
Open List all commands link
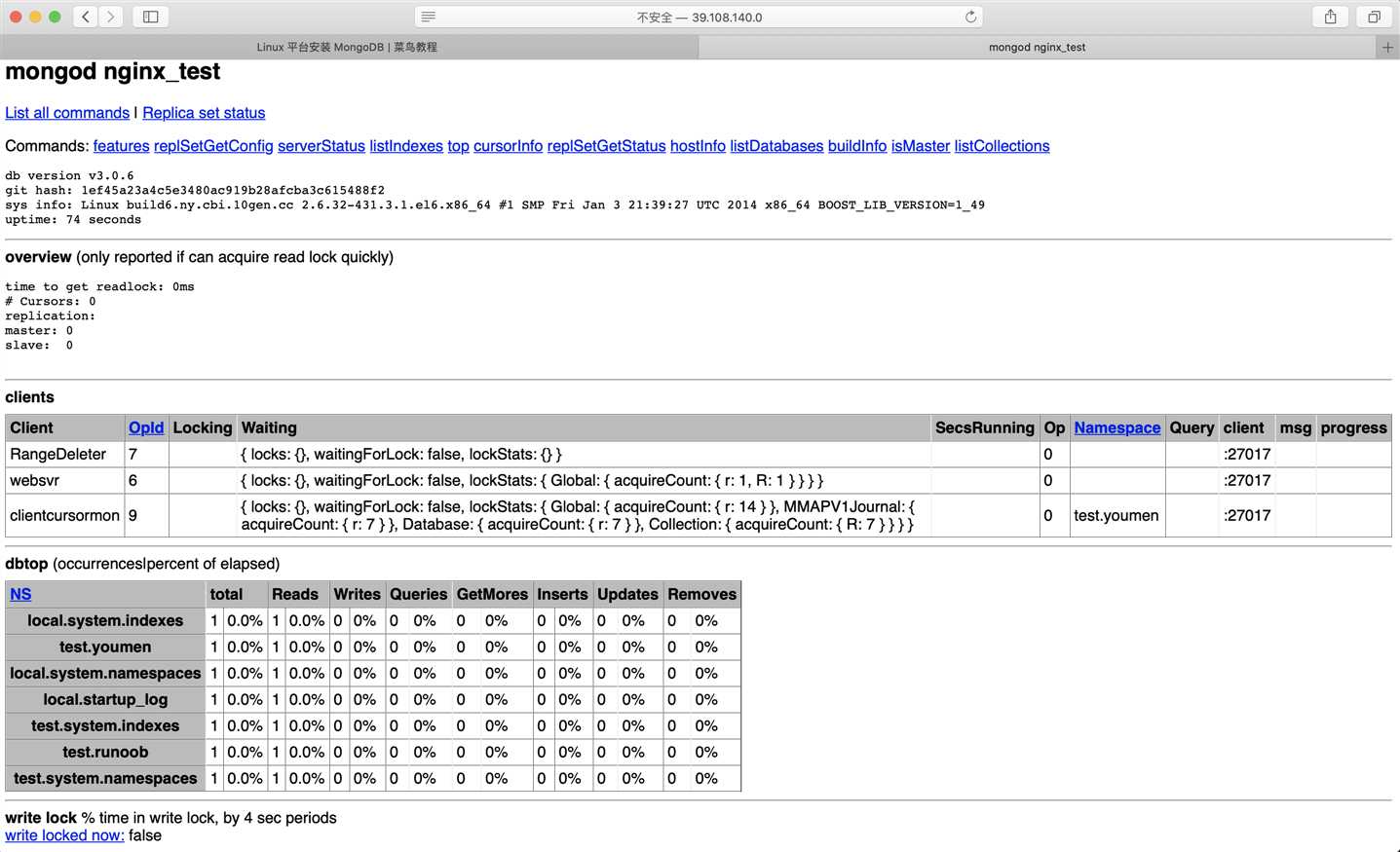click(67, 113)
